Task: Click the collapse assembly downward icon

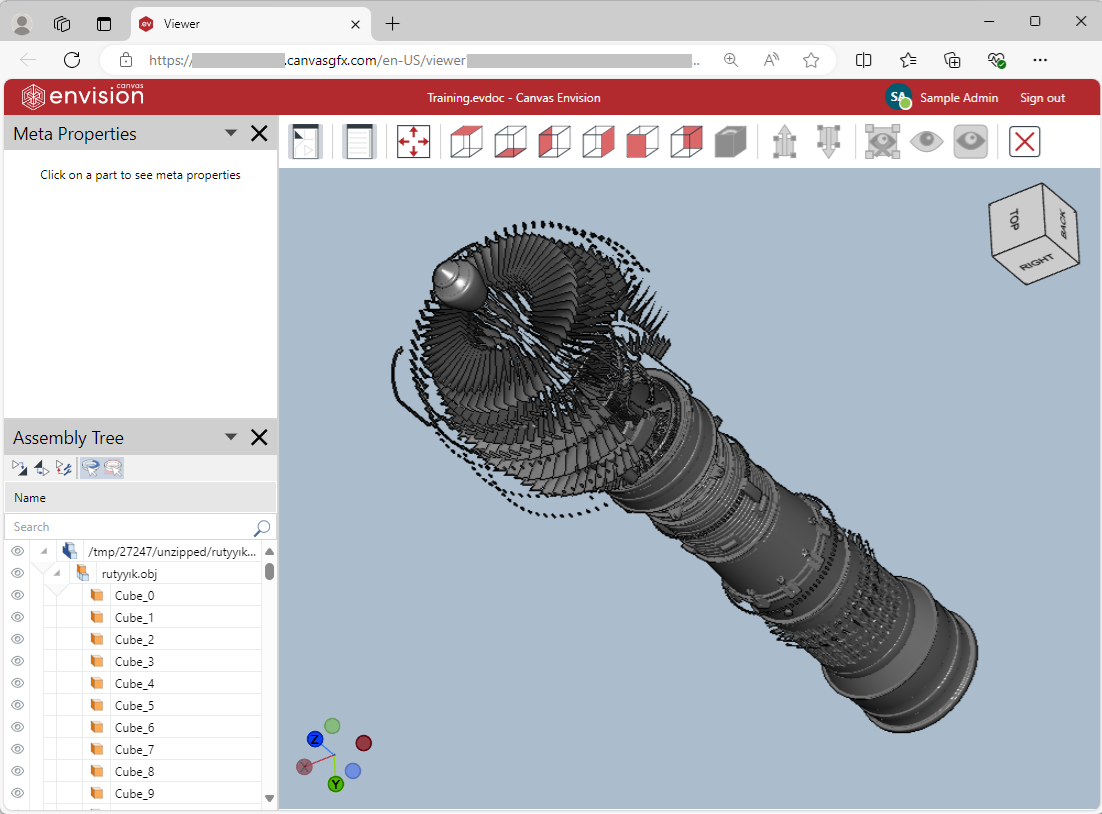Action: coord(828,141)
